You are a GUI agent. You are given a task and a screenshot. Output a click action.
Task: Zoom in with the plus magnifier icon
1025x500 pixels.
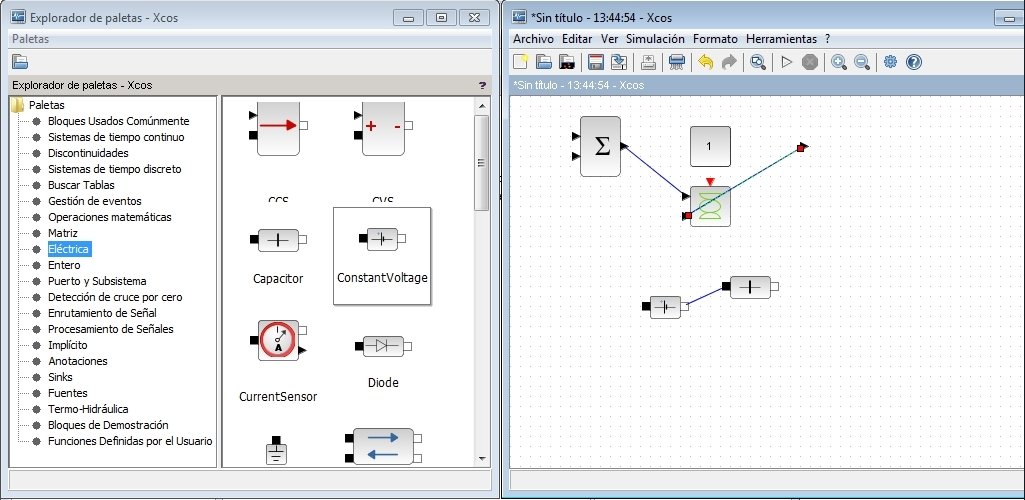tap(839, 62)
